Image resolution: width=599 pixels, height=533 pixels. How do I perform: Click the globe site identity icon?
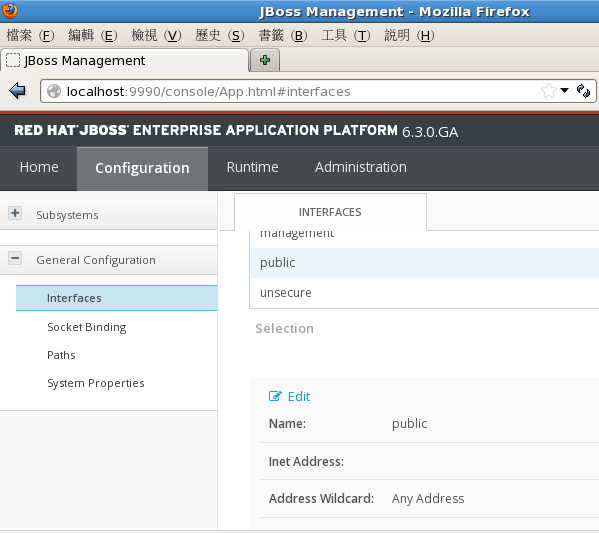[54, 91]
